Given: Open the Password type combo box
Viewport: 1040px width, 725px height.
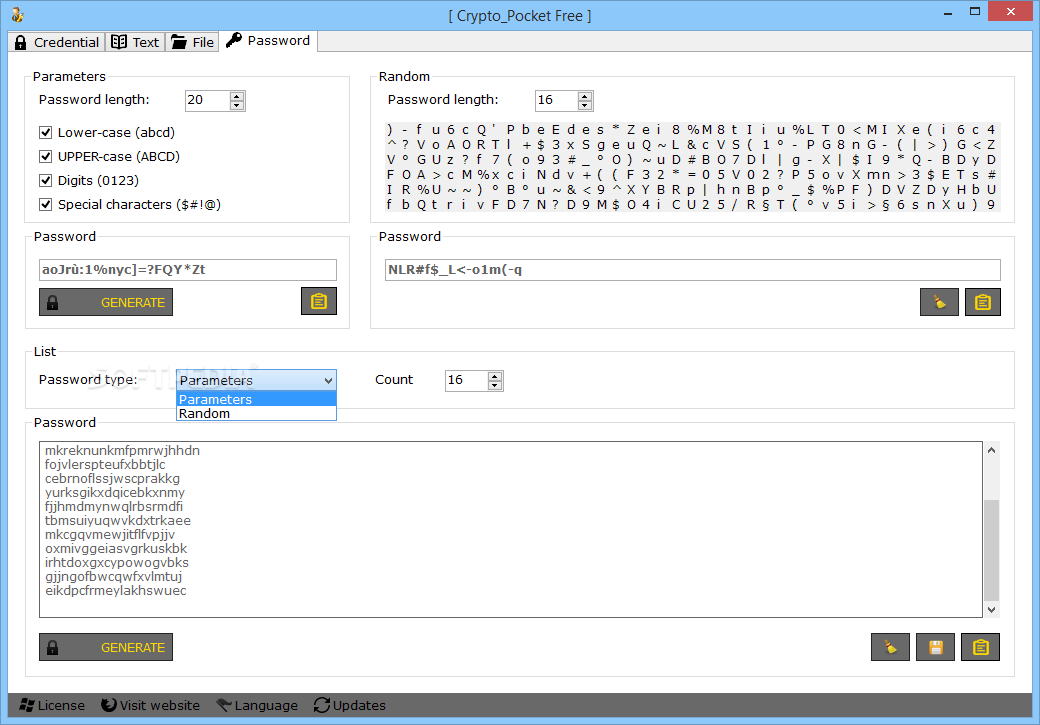Looking at the screenshot, I should click(256, 380).
